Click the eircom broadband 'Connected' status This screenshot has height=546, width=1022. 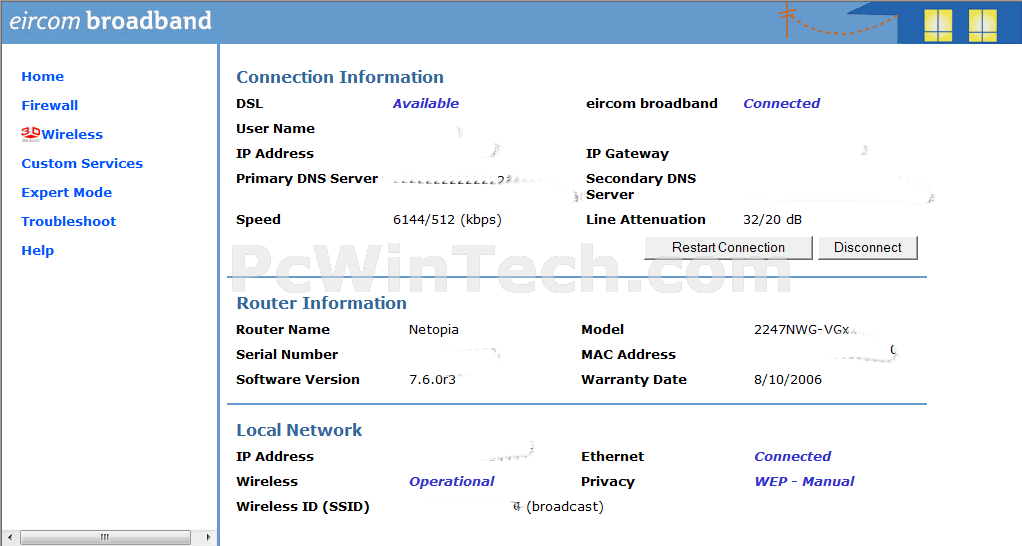point(781,104)
